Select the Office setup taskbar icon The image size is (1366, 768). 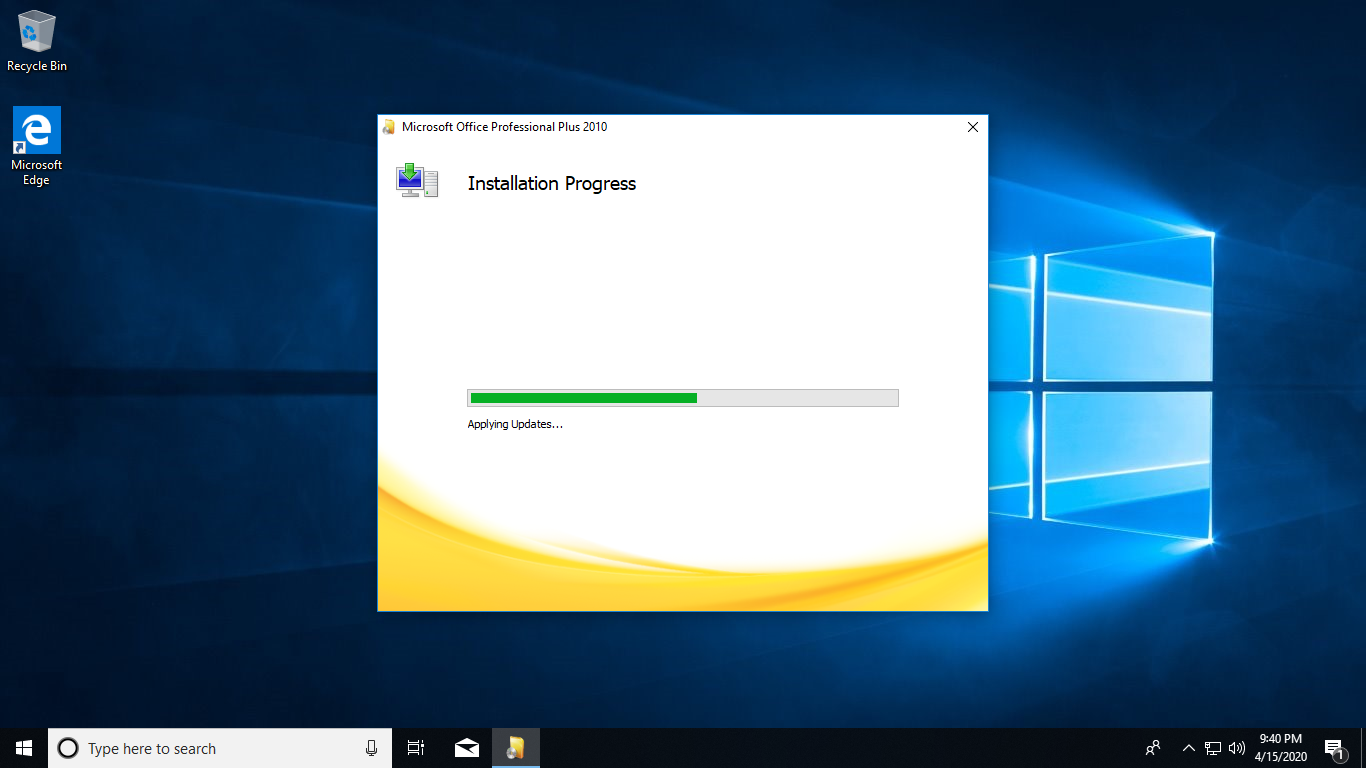pos(515,748)
